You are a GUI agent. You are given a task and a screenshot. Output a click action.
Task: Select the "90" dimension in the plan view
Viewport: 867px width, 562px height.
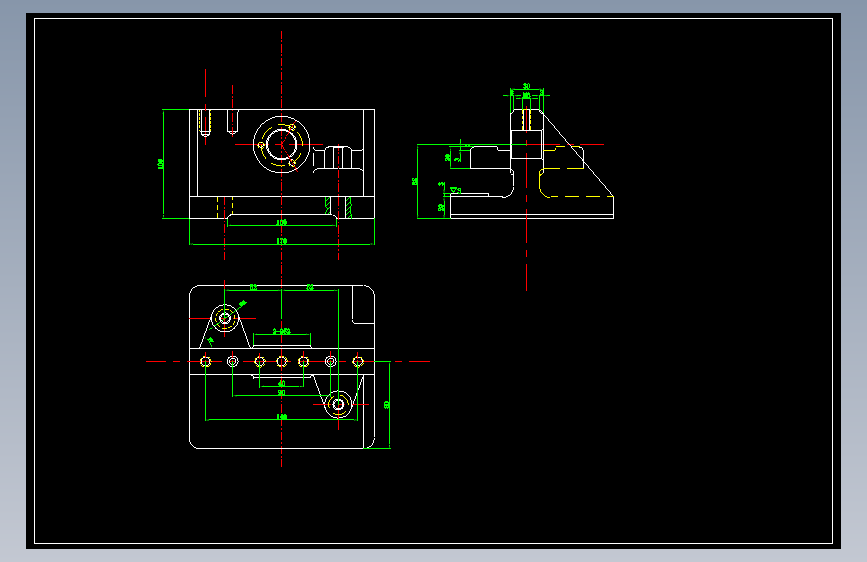click(x=281, y=392)
